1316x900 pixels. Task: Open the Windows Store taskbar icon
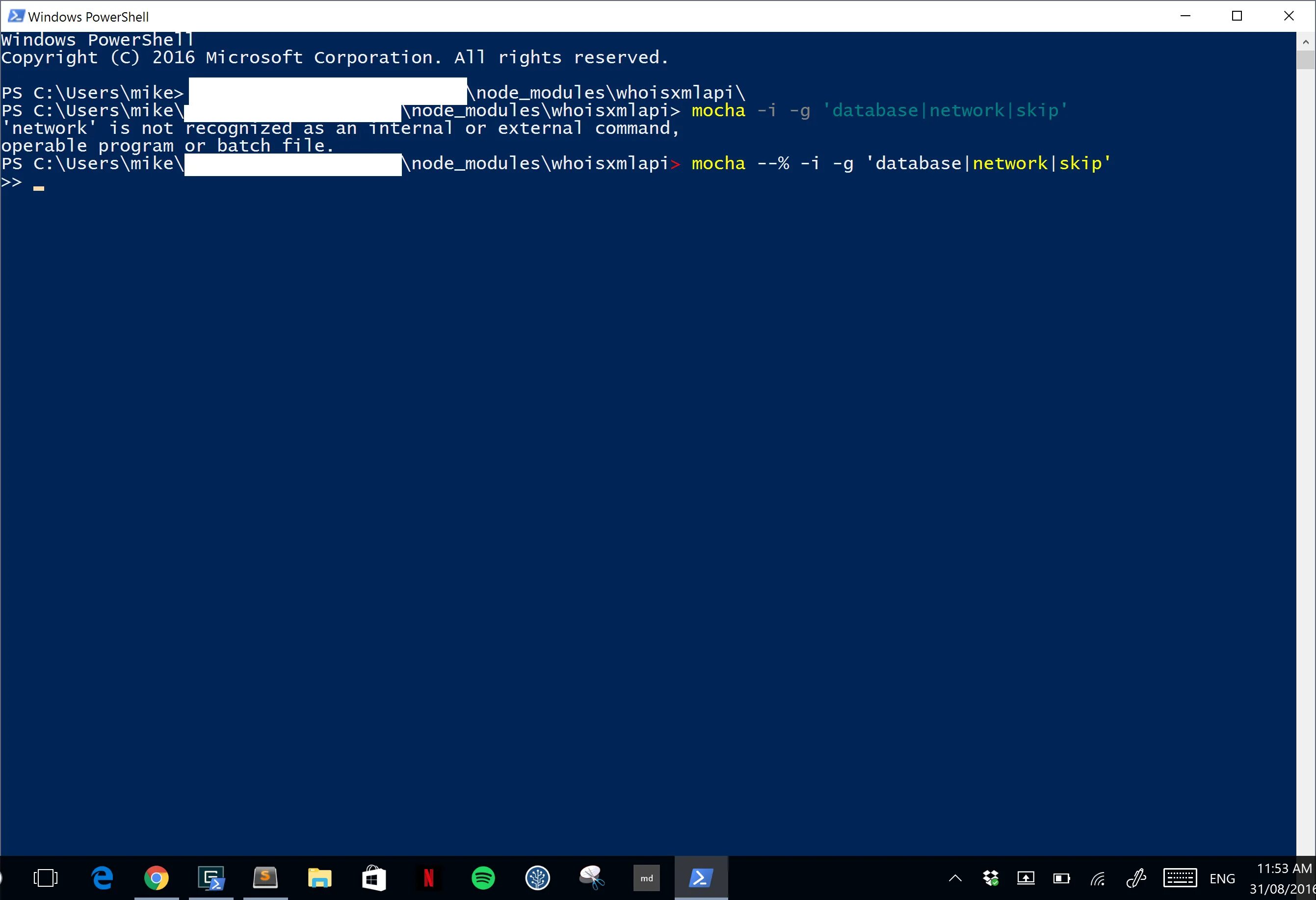click(374, 878)
